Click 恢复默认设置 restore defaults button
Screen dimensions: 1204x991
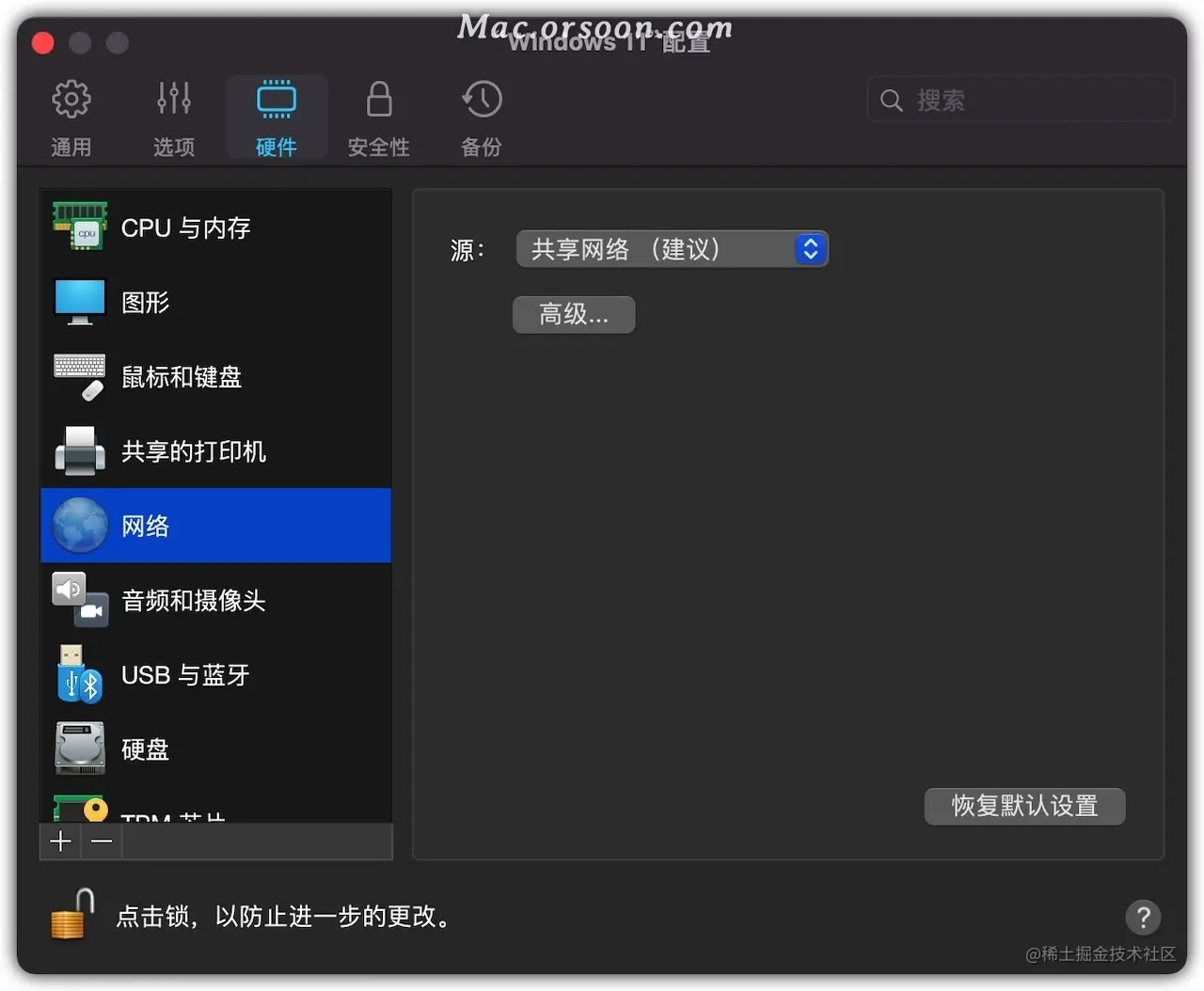pos(1024,806)
